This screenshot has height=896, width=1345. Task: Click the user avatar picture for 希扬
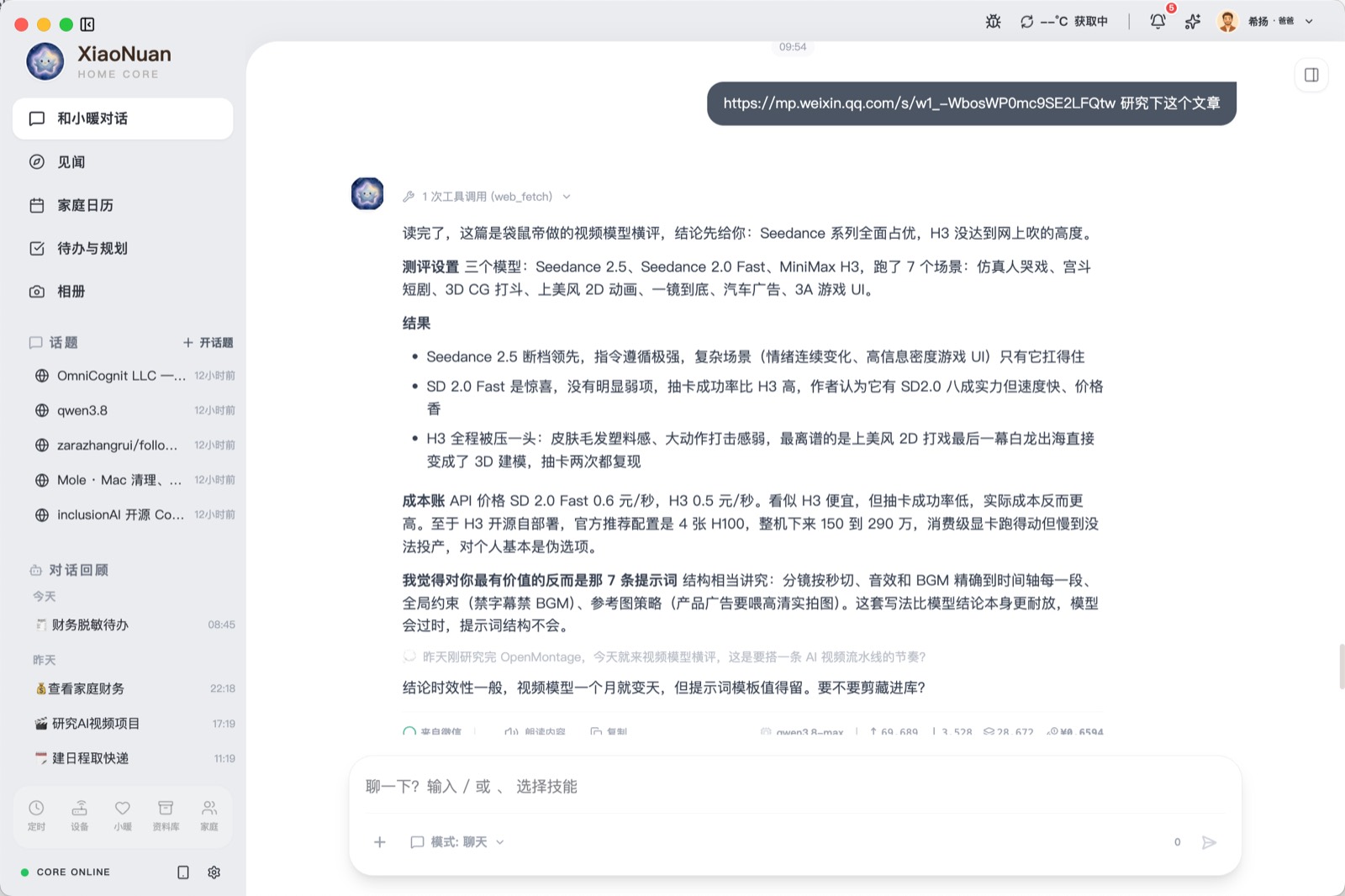point(1228,21)
